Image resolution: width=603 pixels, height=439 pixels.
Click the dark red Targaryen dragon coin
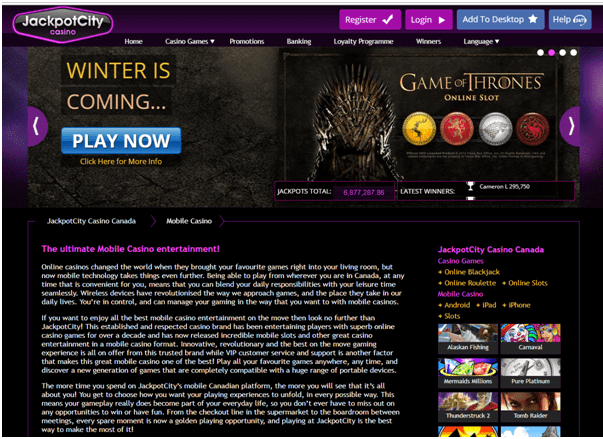point(533,129)
